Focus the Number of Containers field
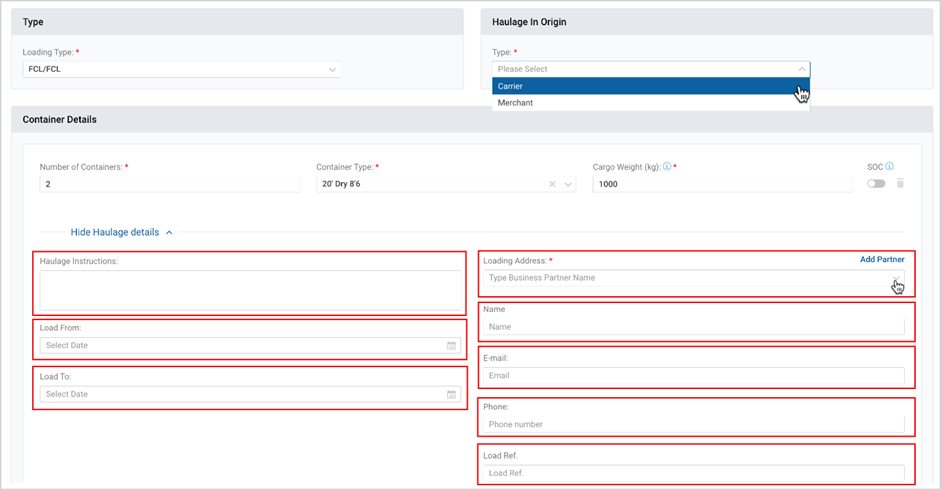 click(170, 184)
